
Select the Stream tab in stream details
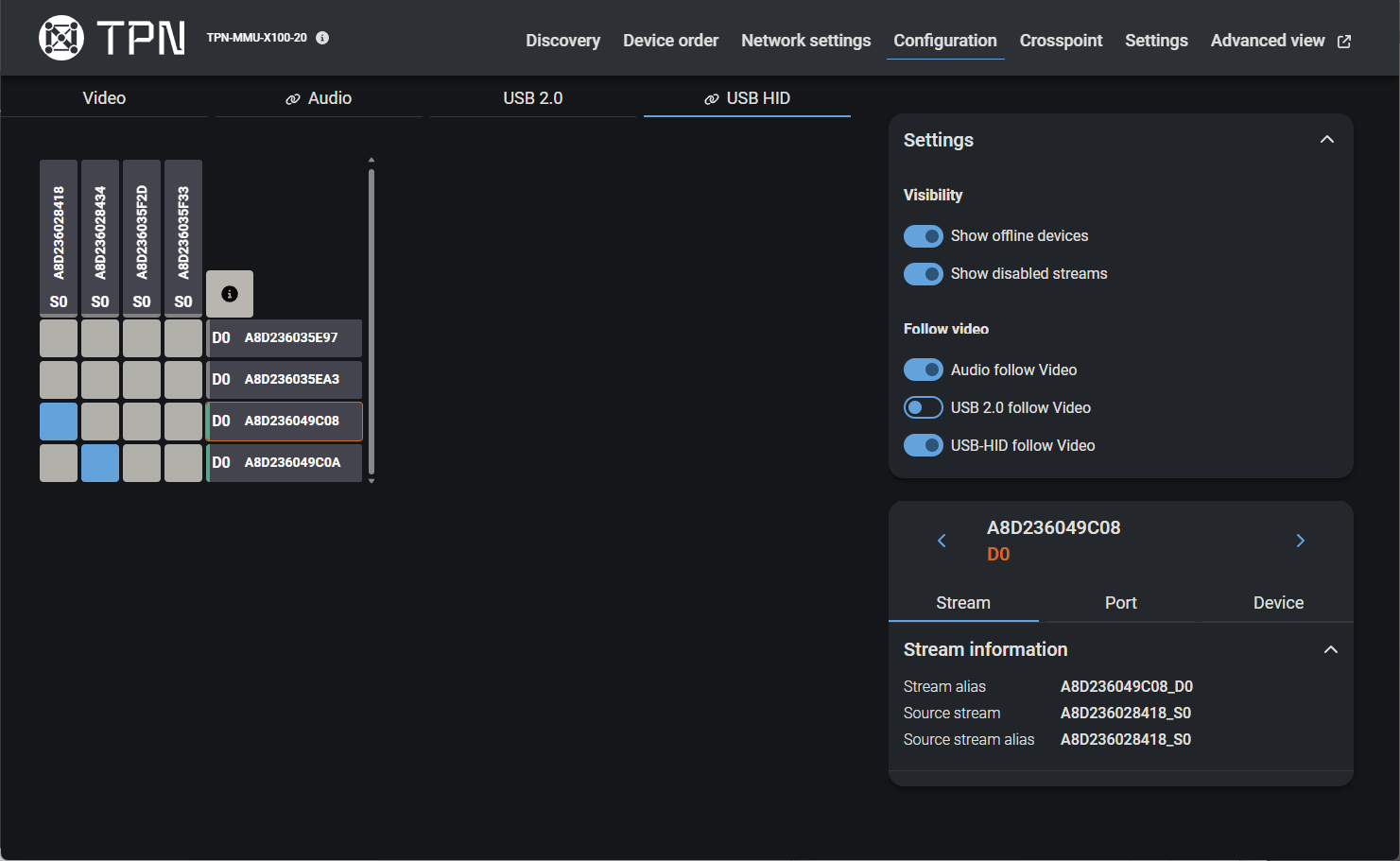(963, 603)
